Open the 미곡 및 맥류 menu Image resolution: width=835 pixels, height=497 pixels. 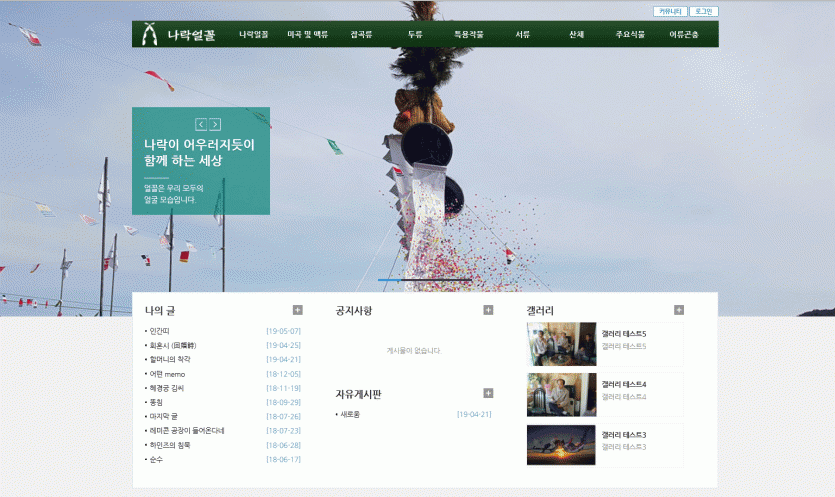pos(307,34)
